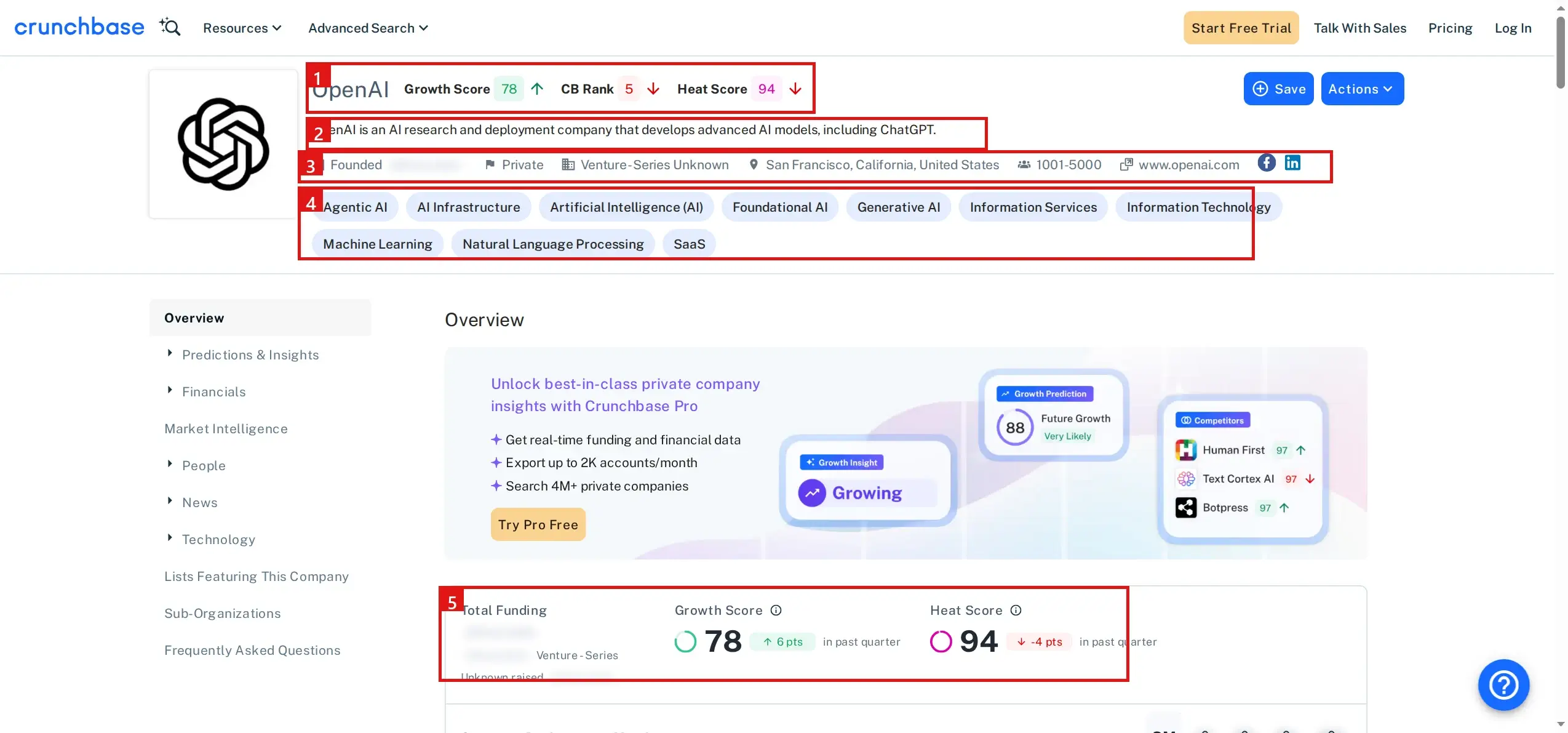This screenshot has height=733, width=1568.
Task: Click Try Pro Free button
Action: (x=538, y=524)
